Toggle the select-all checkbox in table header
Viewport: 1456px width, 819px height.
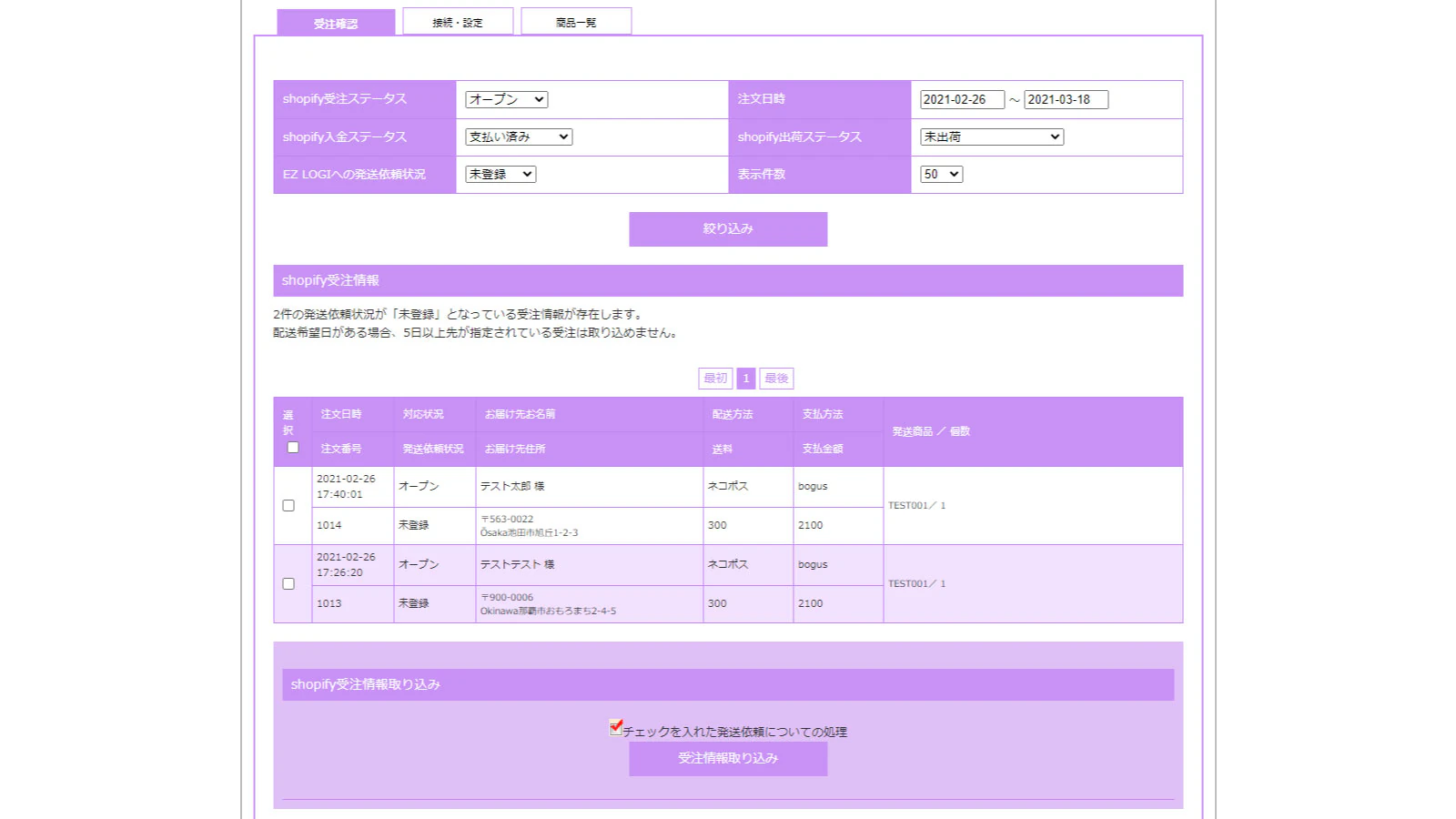pyautogui.click(x=293, y=447)
